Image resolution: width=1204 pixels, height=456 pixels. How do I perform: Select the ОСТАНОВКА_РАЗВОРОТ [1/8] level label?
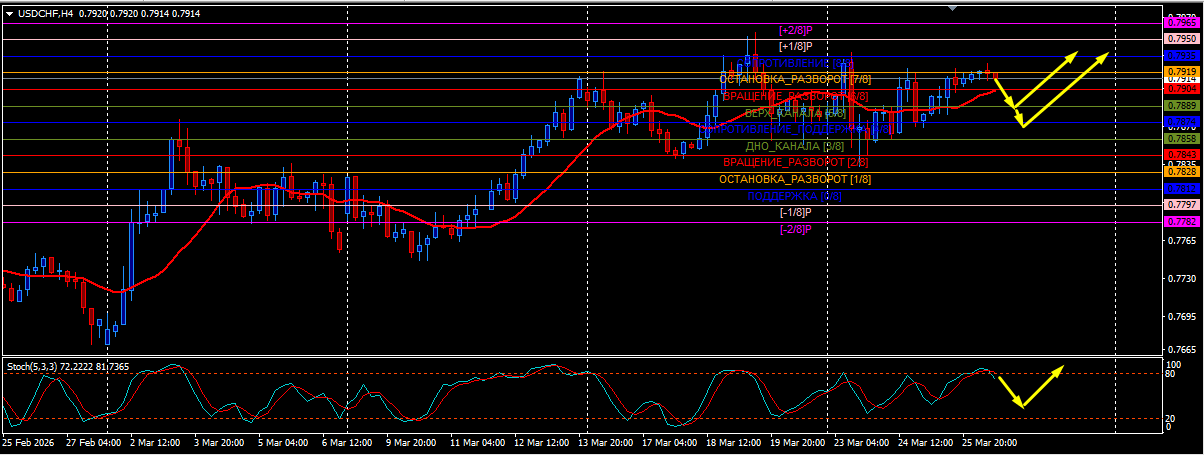(x=795, y=179)
